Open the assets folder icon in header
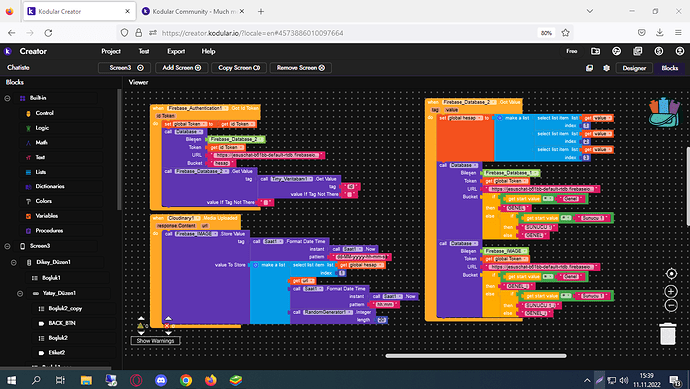Screen dimensions: 690x389 pyautogui.click(x=595, y=51)
